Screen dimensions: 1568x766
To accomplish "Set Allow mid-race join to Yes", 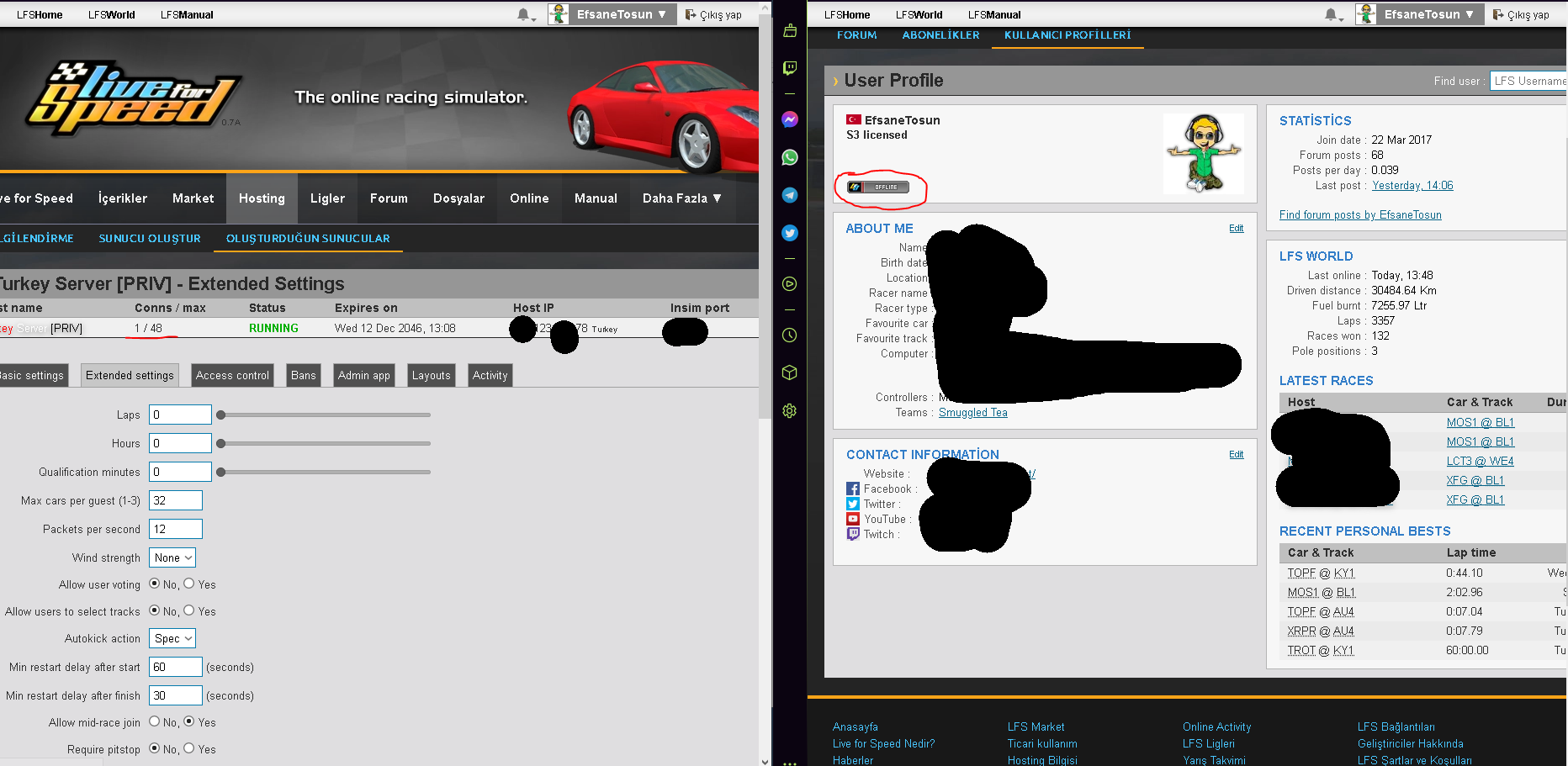I will click(x=189, y=721).
